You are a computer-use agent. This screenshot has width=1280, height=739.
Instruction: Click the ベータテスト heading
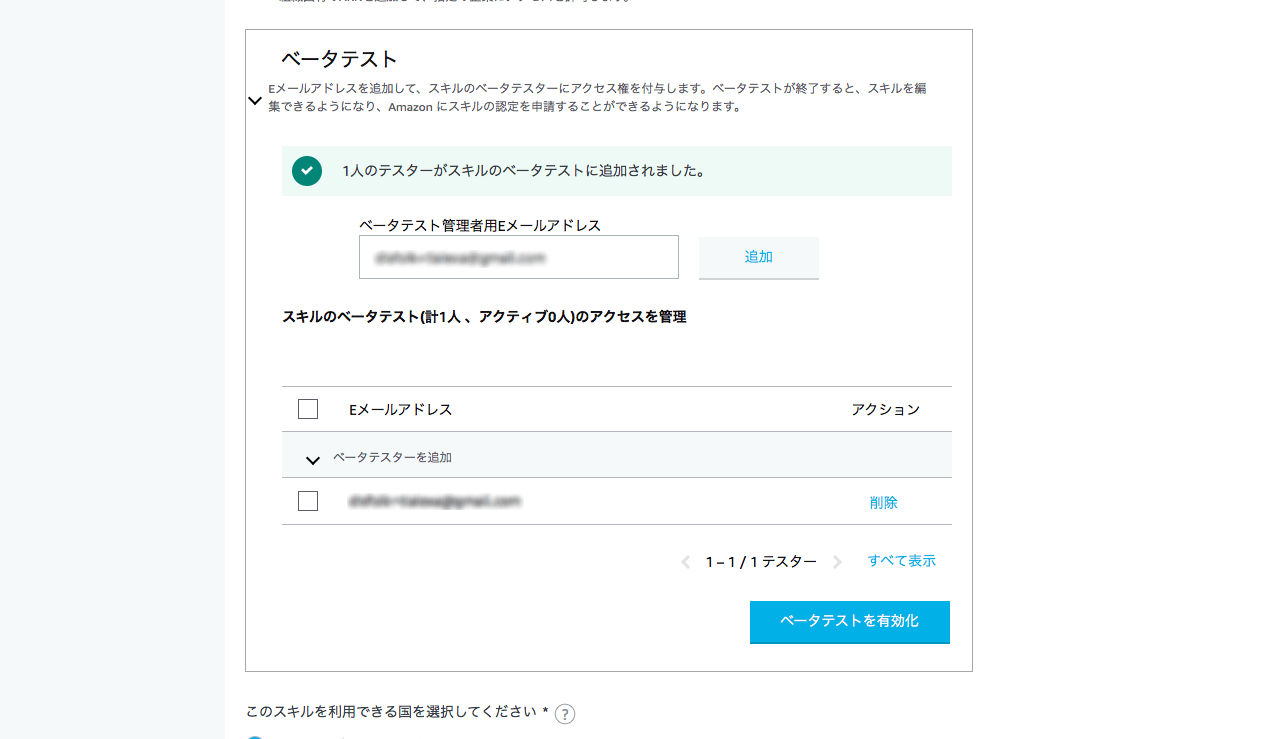point(340,59)
